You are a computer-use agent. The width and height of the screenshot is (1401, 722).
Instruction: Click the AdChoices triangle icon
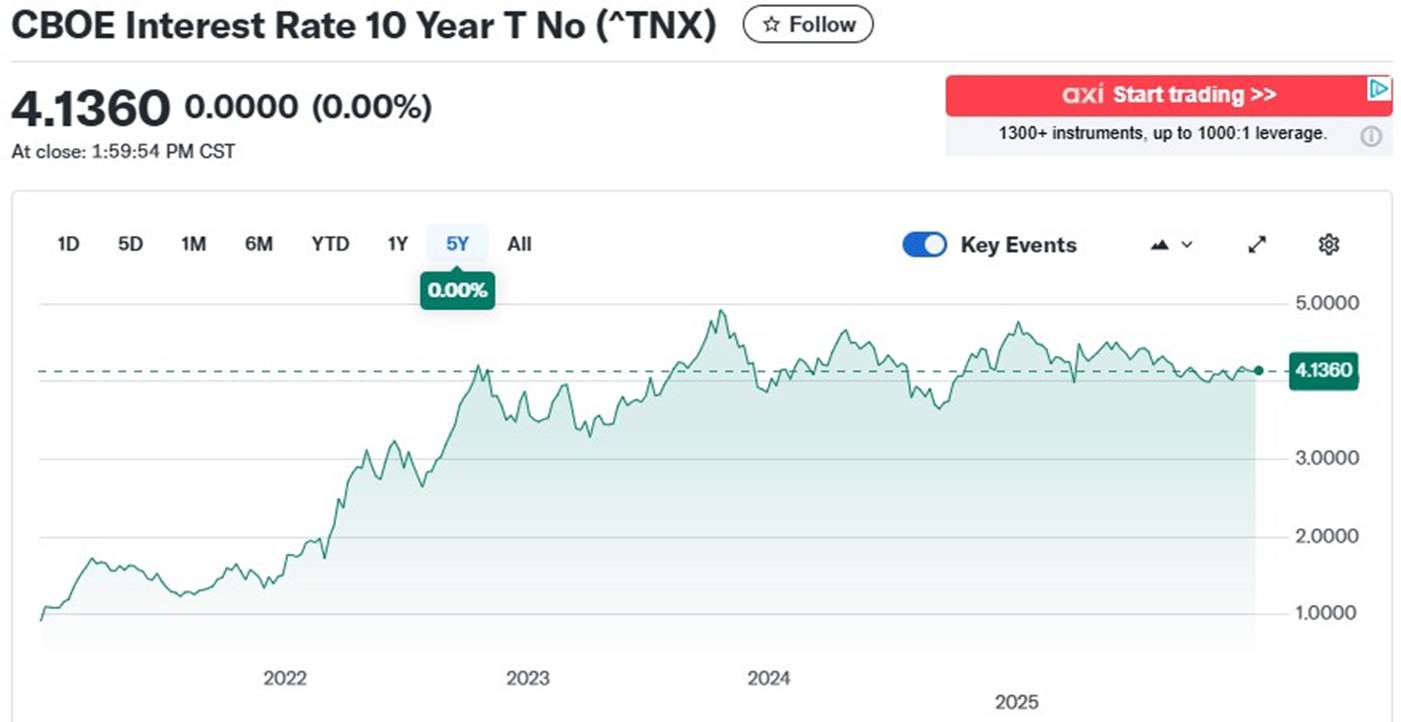(x=1378, y=89)
